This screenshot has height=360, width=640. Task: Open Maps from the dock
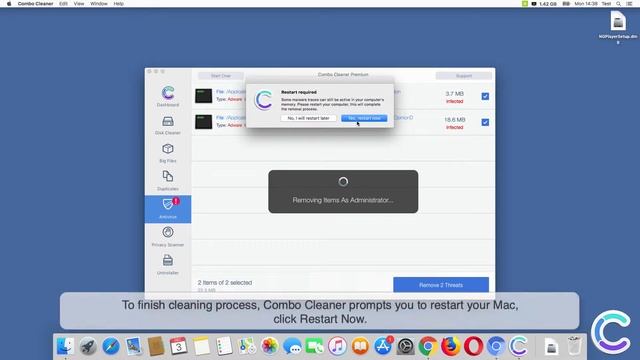tap(247, 346)
